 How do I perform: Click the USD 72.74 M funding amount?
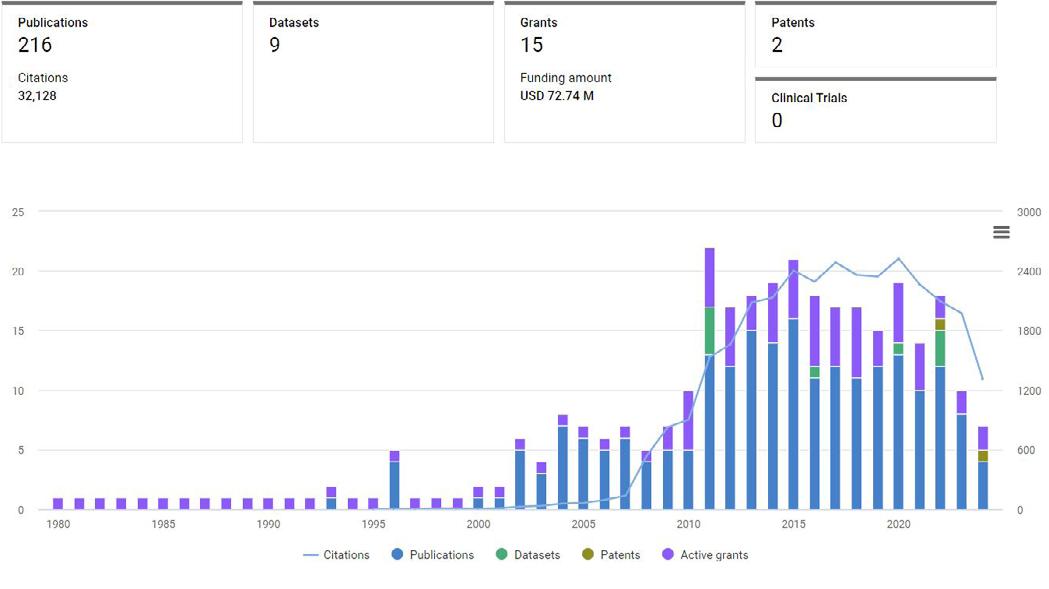point(557,96)
